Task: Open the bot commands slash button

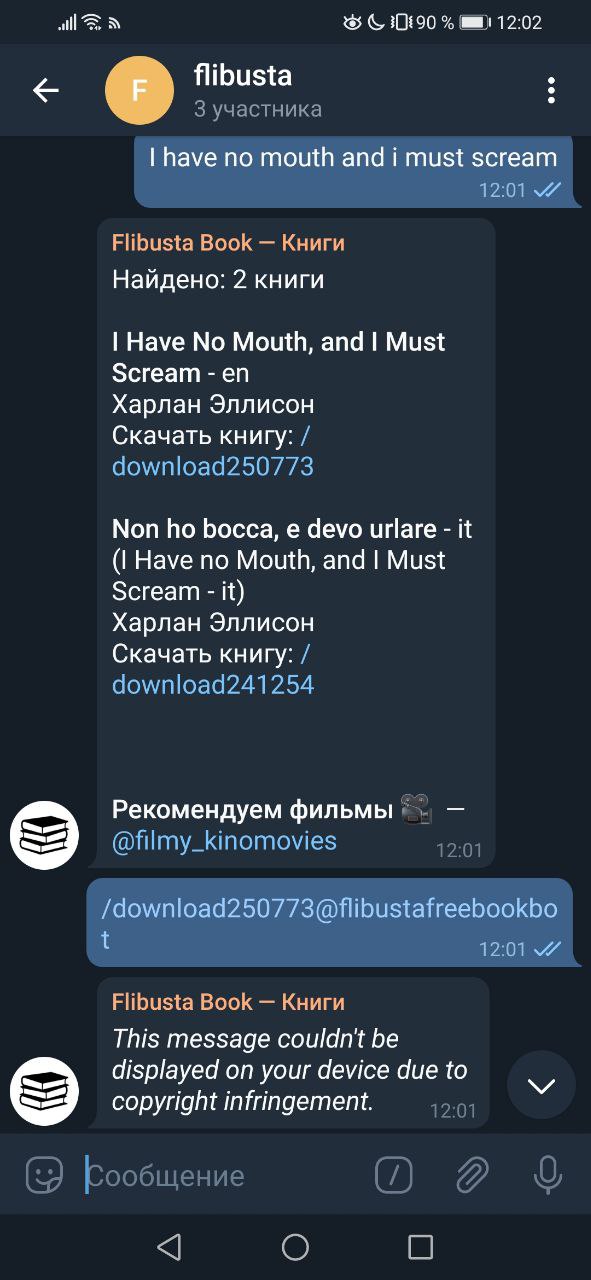Action: pyautogui.click(x=394, y=1175)
